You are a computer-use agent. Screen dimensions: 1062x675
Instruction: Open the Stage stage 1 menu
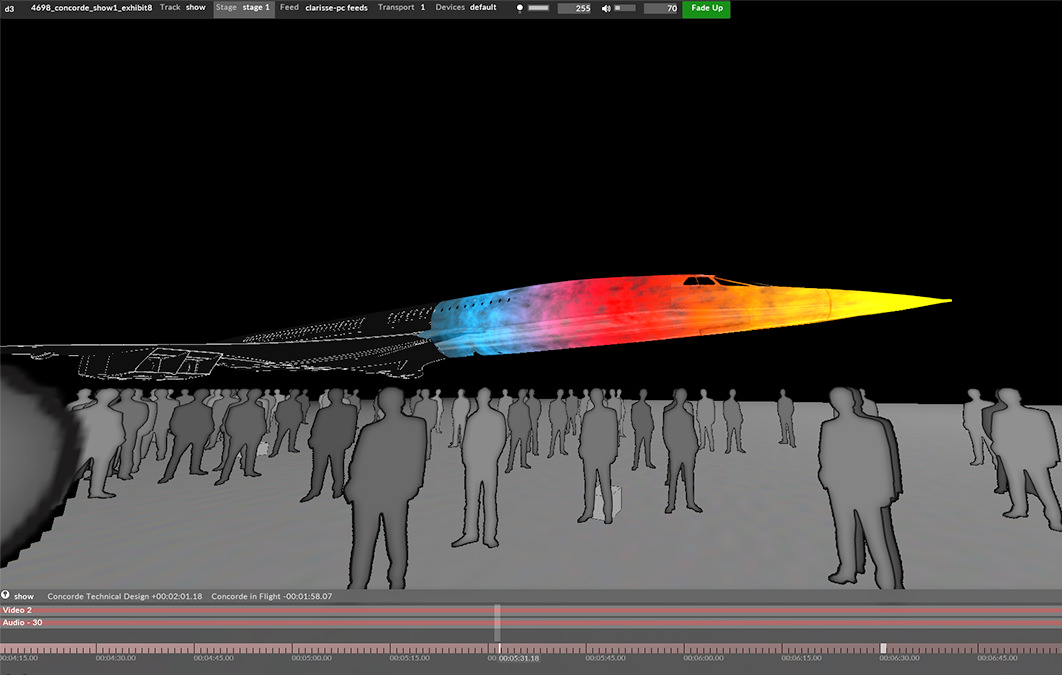click(244, 8)
